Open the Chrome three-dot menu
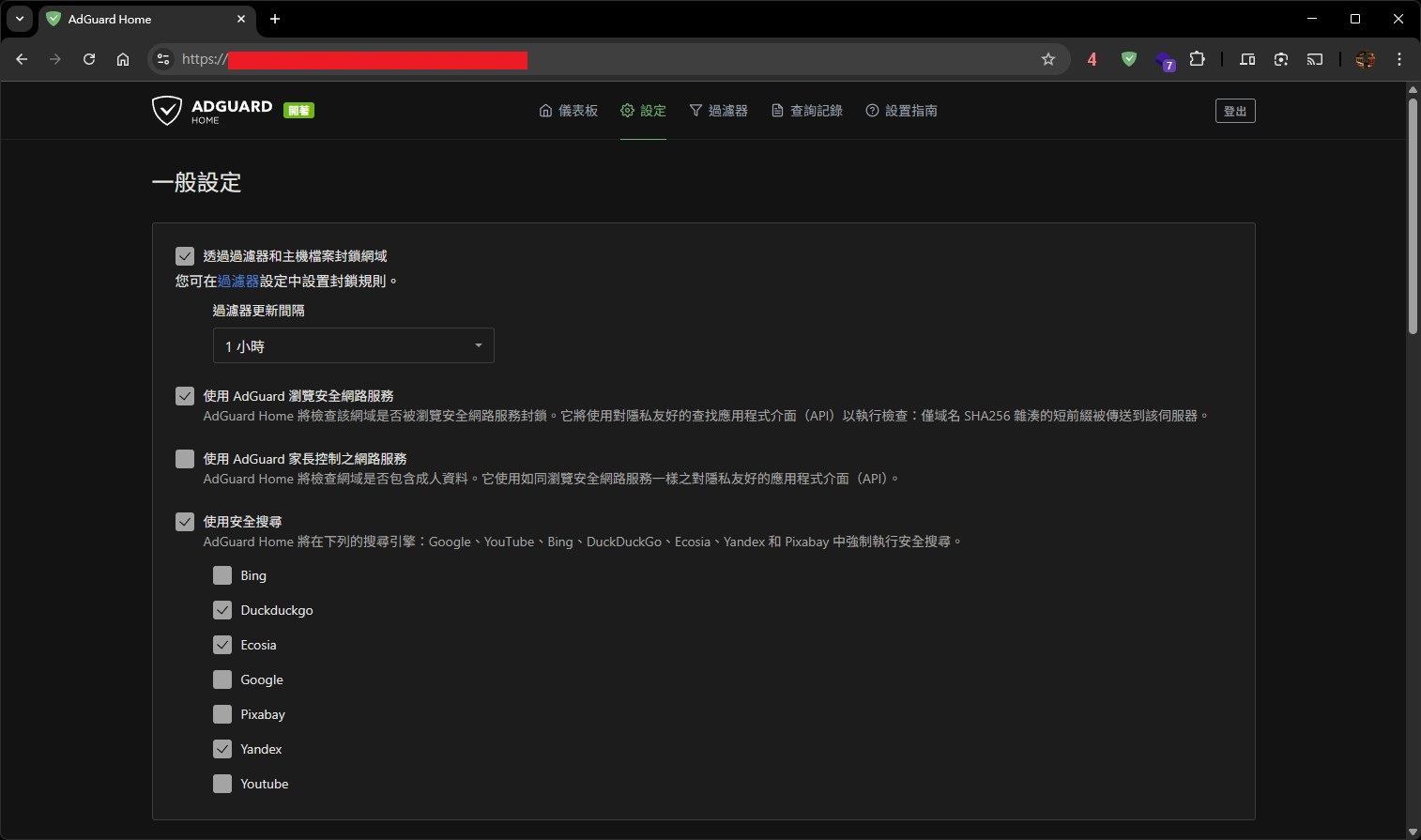The image size is (1421, 840). pos(1399,59)
